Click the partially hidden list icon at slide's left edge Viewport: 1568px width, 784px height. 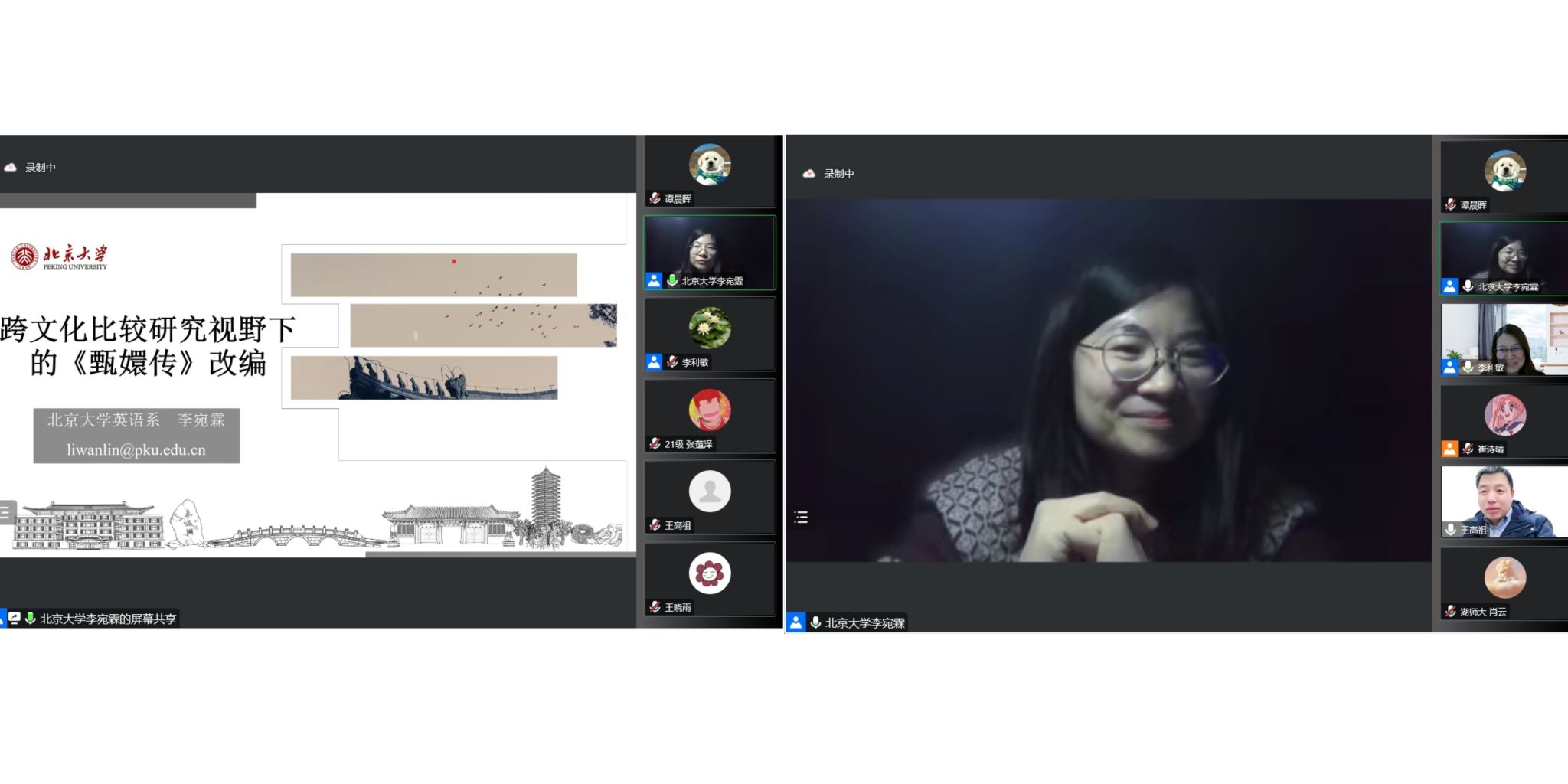pos(5,512)
